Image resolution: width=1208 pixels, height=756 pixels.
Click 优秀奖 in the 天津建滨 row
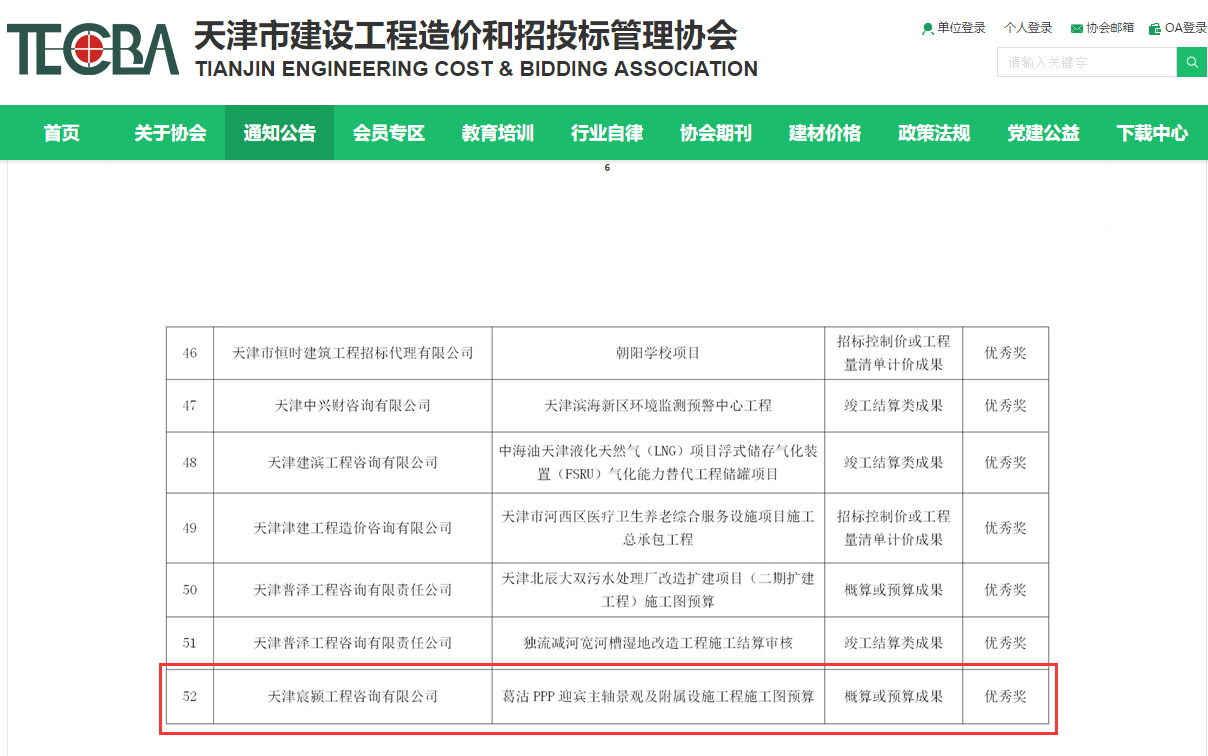(1005, 462)
